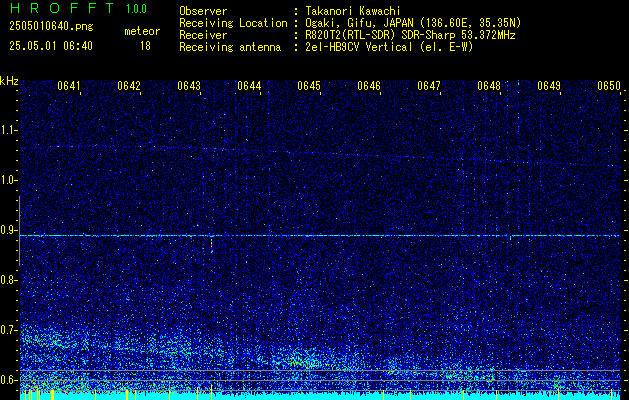Screen dimensions: 629x400
Task: Click the 2el-HB9CV Vertical antenna text
Action: tap(390, 47)
